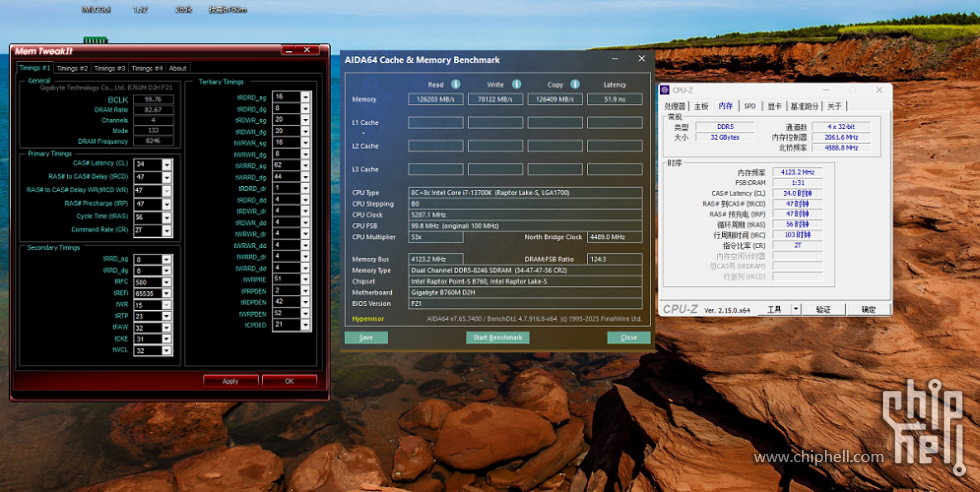Viewport: 980px width, 492px height.
Task: Click Apply in Mem TweakIt
Action: point(231,381)
